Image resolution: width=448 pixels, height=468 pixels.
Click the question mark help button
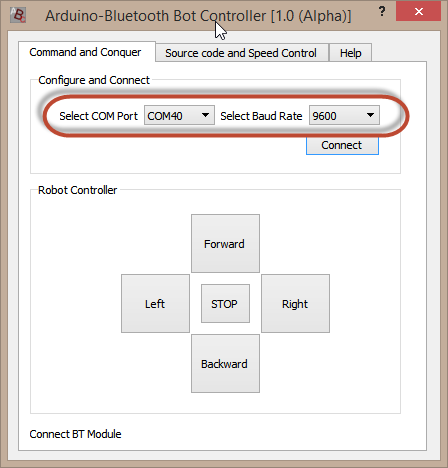(382, 12)
